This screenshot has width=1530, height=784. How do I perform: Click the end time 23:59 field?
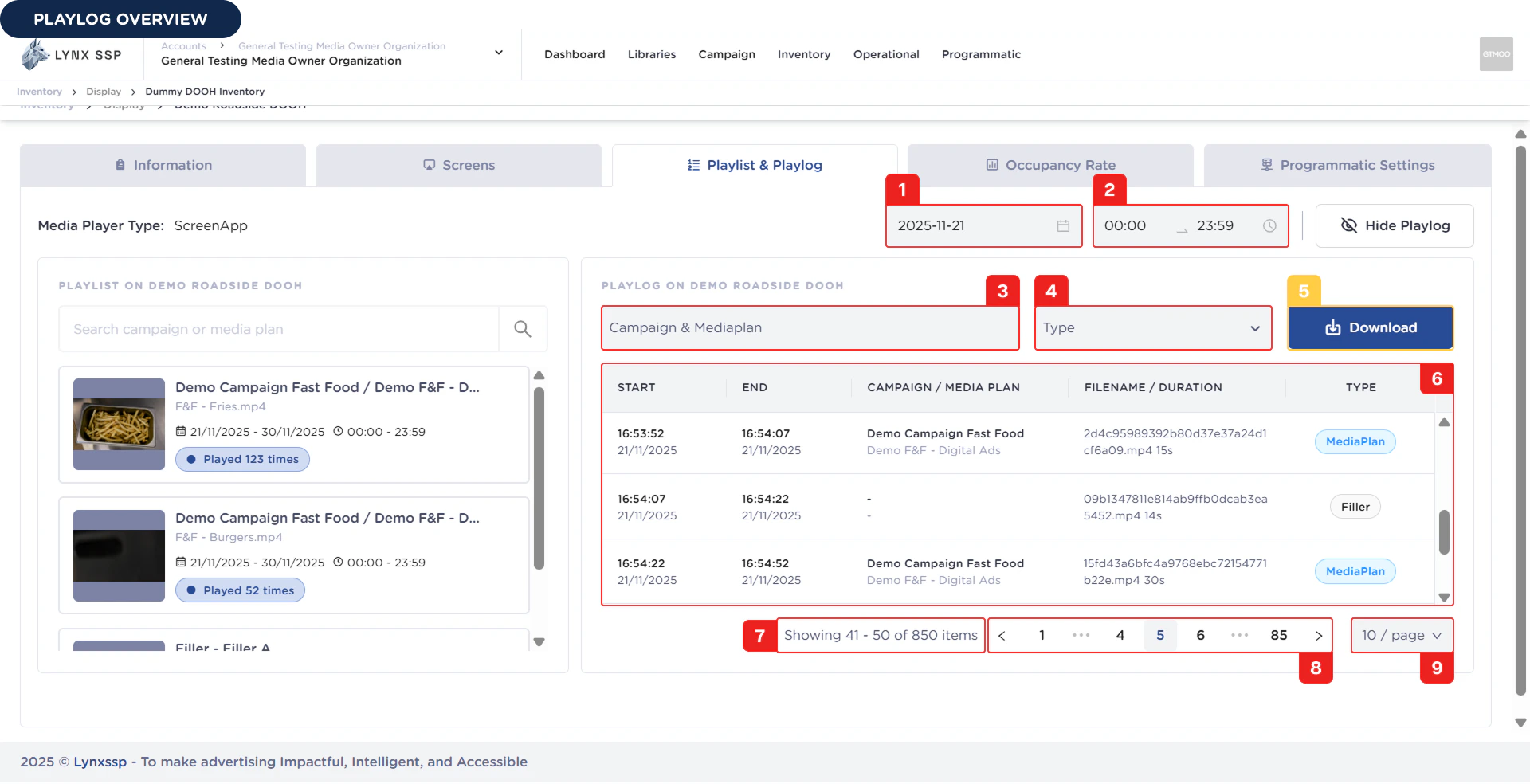1215,226
